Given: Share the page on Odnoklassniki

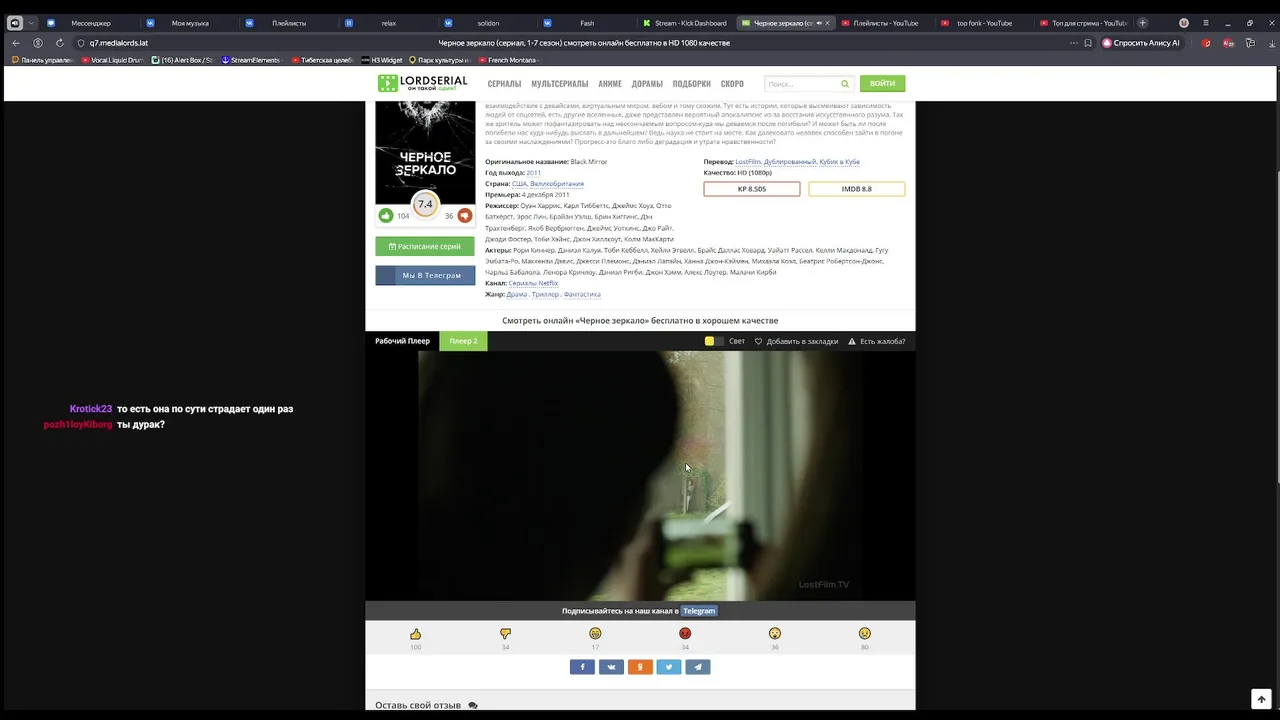Looking at the screenshot, I should (x=640, y=667).
